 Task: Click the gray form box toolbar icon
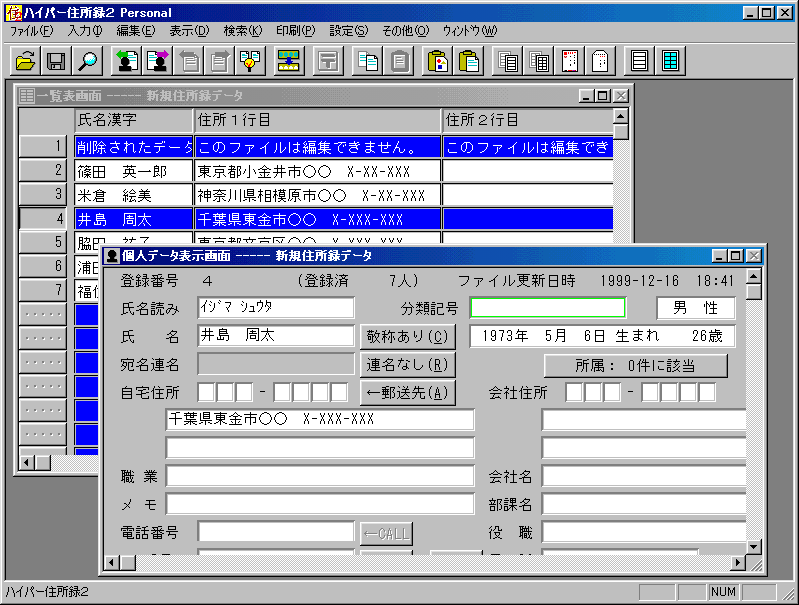pyautogui.click(x=328, y=61)
